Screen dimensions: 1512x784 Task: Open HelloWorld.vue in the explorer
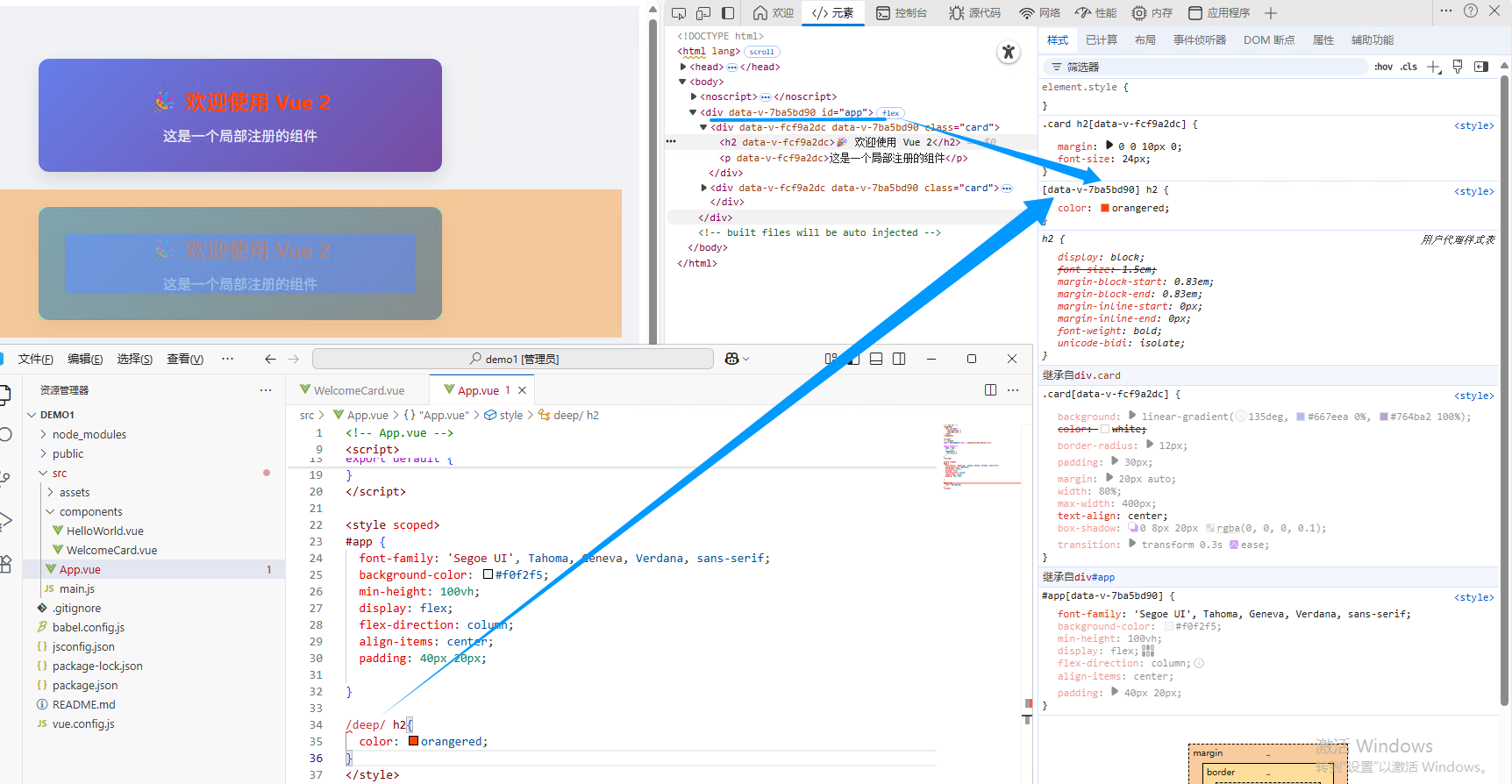[104, 531]
